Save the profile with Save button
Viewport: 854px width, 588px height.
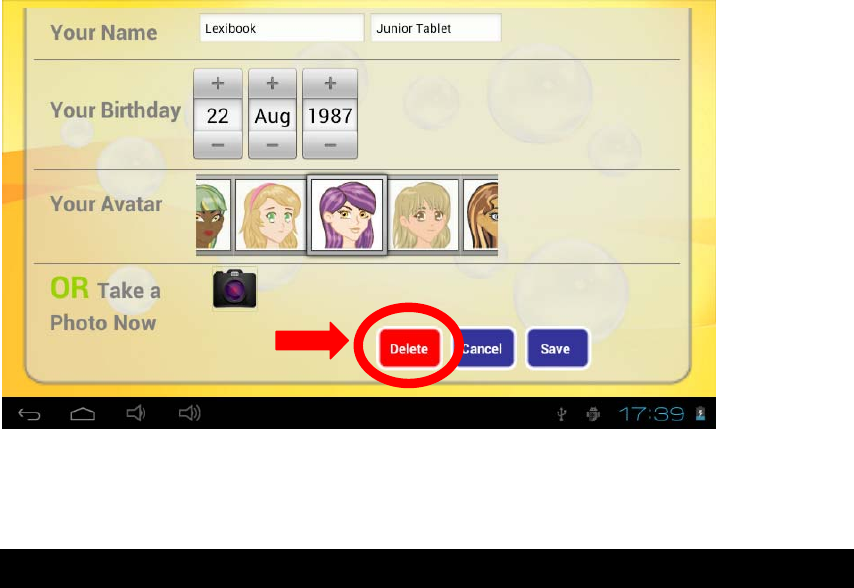pyautogui.click(x=557, y=348)
